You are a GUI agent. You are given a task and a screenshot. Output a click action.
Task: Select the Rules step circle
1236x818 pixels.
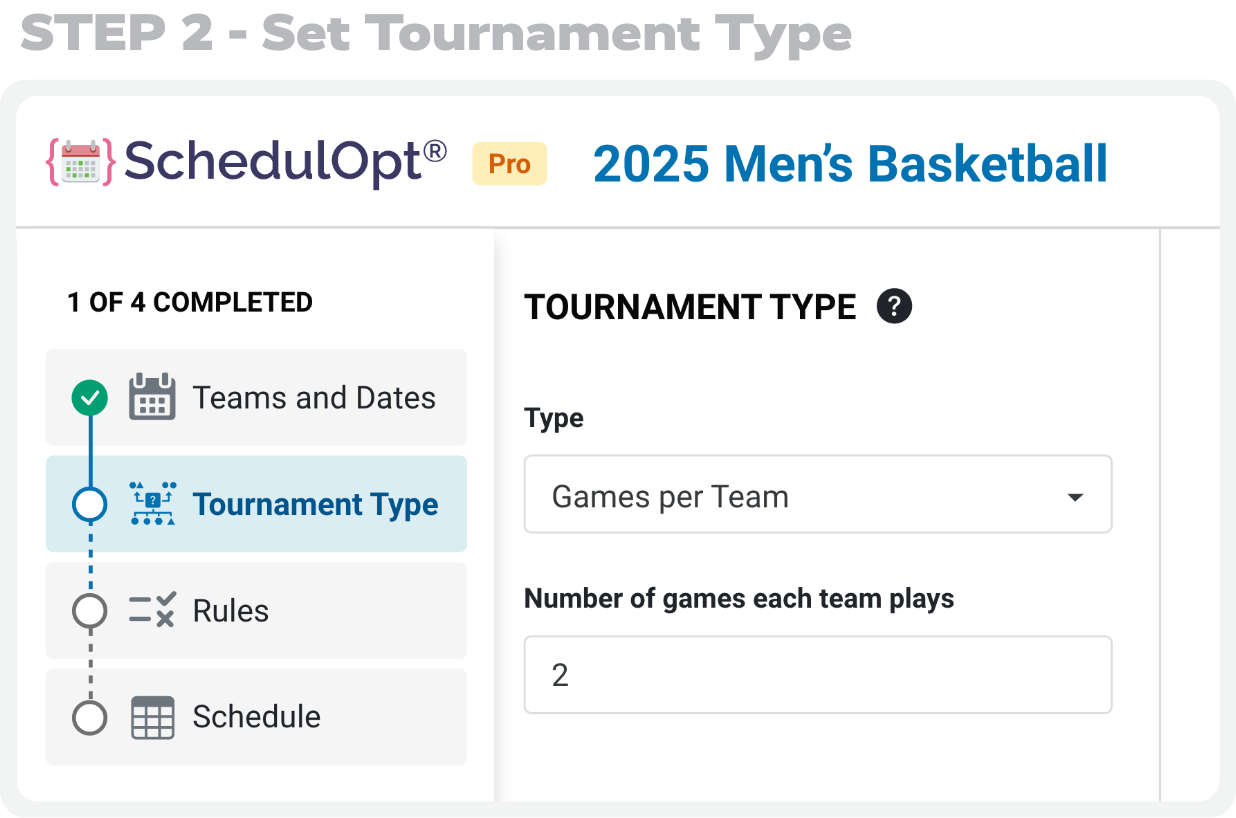pyautogui.click(x=90, y=611)
